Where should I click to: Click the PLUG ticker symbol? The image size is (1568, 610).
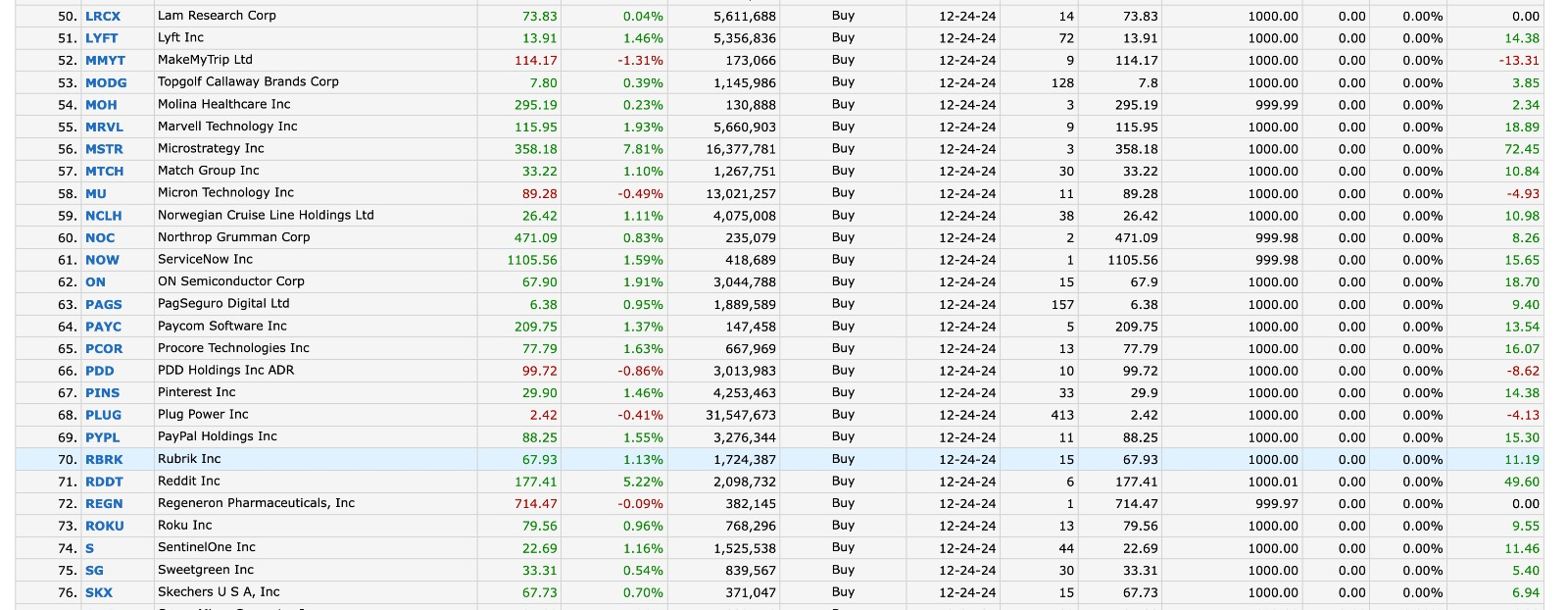(x=103, y=416)
